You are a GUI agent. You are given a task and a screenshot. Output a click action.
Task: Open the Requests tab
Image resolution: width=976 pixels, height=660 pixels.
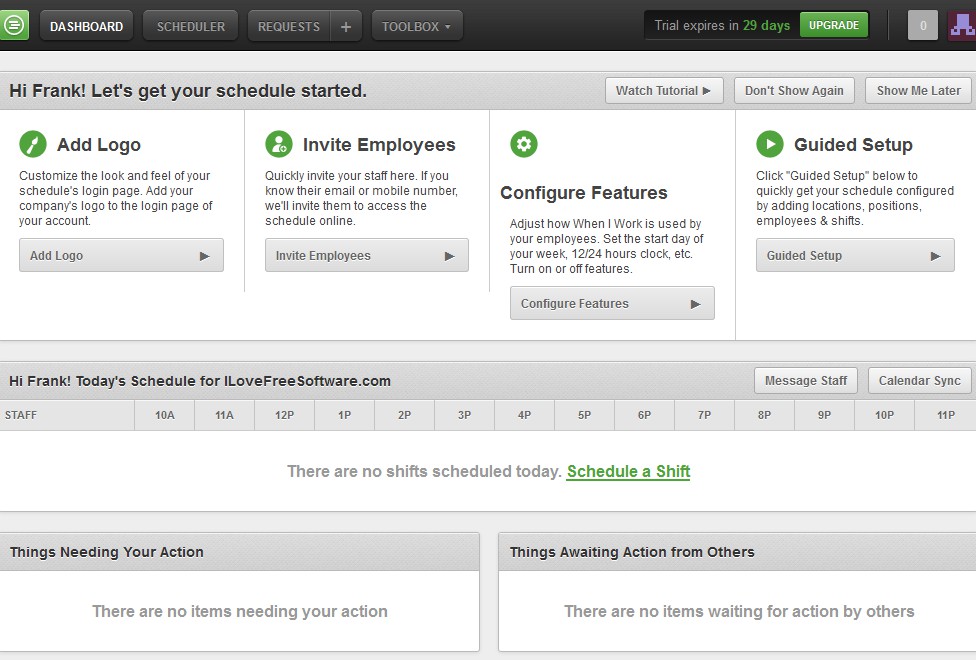tap(289, 26)
